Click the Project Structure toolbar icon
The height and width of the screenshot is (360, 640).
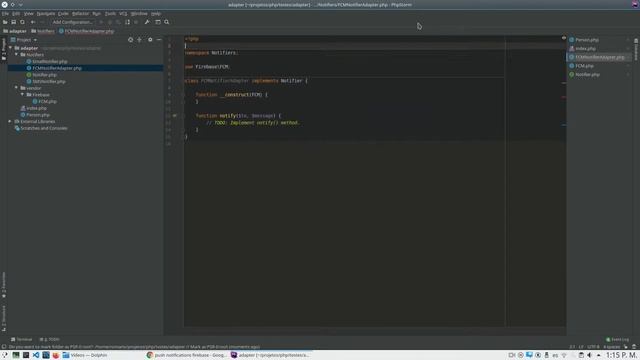click(158, 22)
